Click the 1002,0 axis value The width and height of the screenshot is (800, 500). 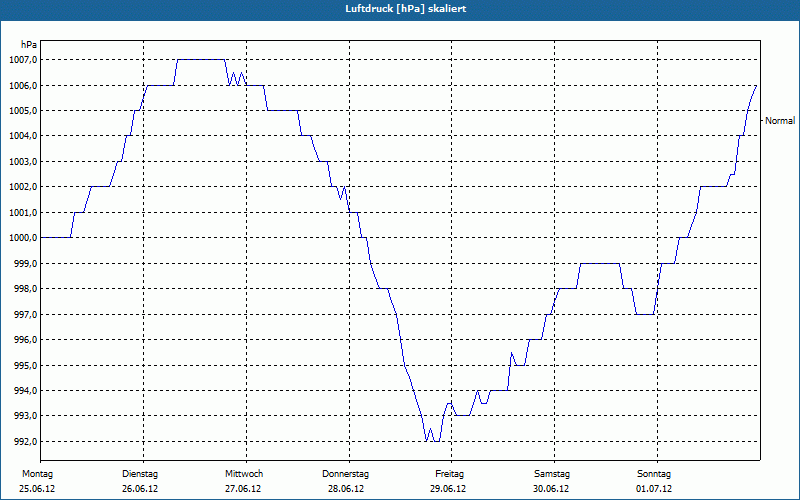[23, 187]
